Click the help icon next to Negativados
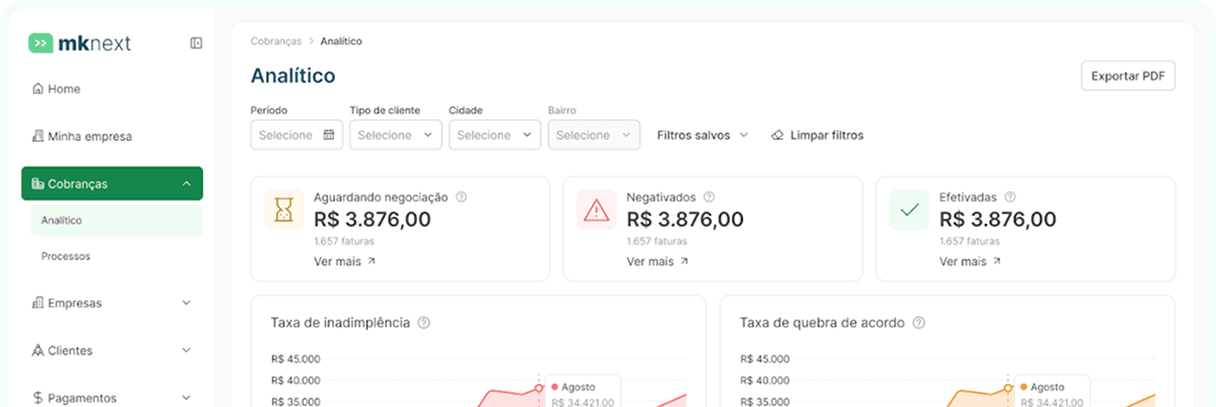Image resolution: width=1216 pixels, height=407 pixels. pyautogui.click(x=709, y=197)
